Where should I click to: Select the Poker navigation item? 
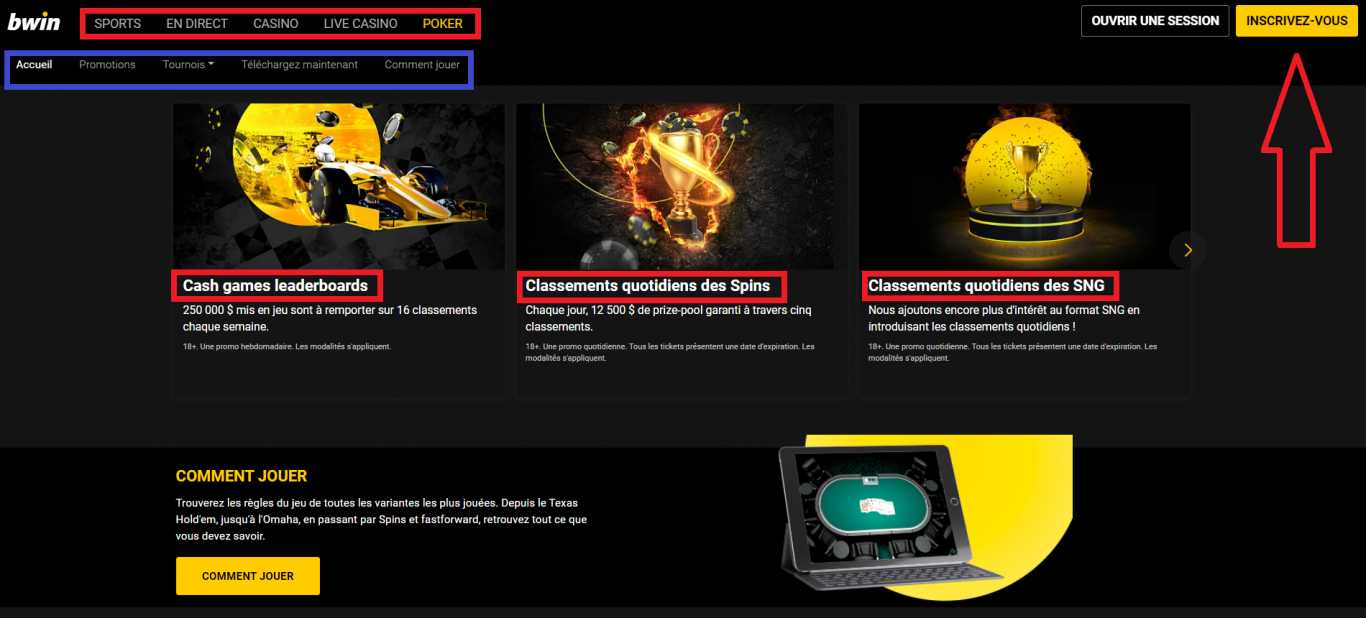[442, 23]
